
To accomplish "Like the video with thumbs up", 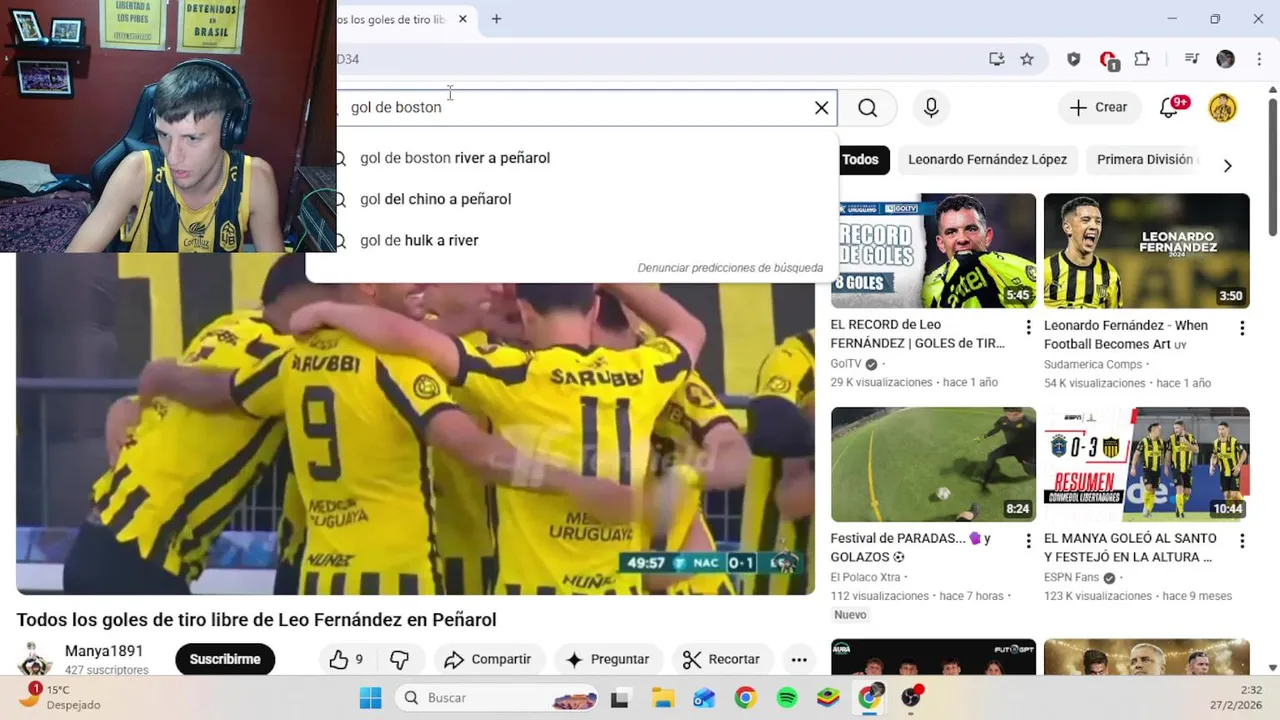I will click(346, 659).
